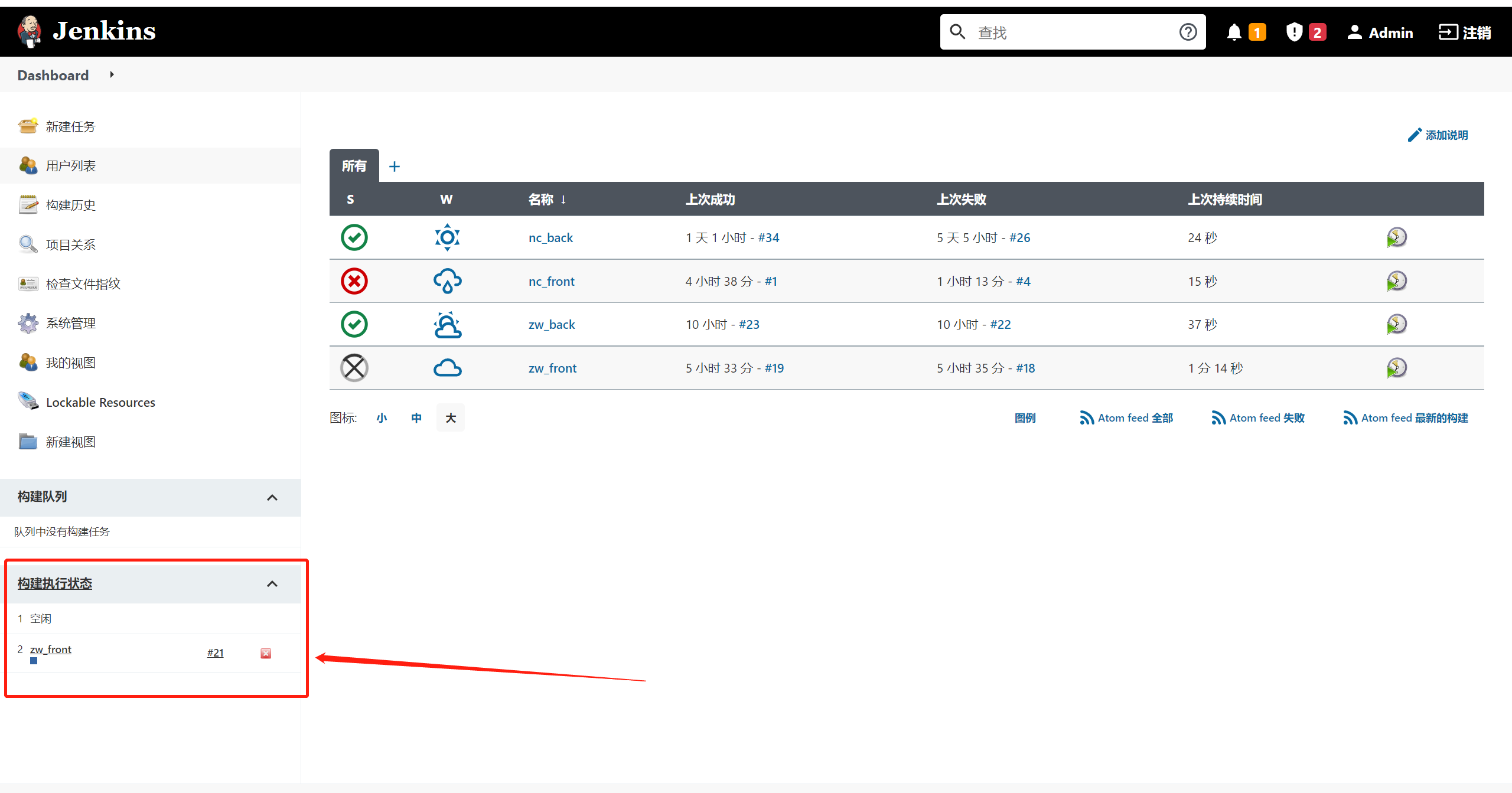Open the 新建任务 (new job) icon
The height and width of the screenshot is (793, 1512).
28,126
